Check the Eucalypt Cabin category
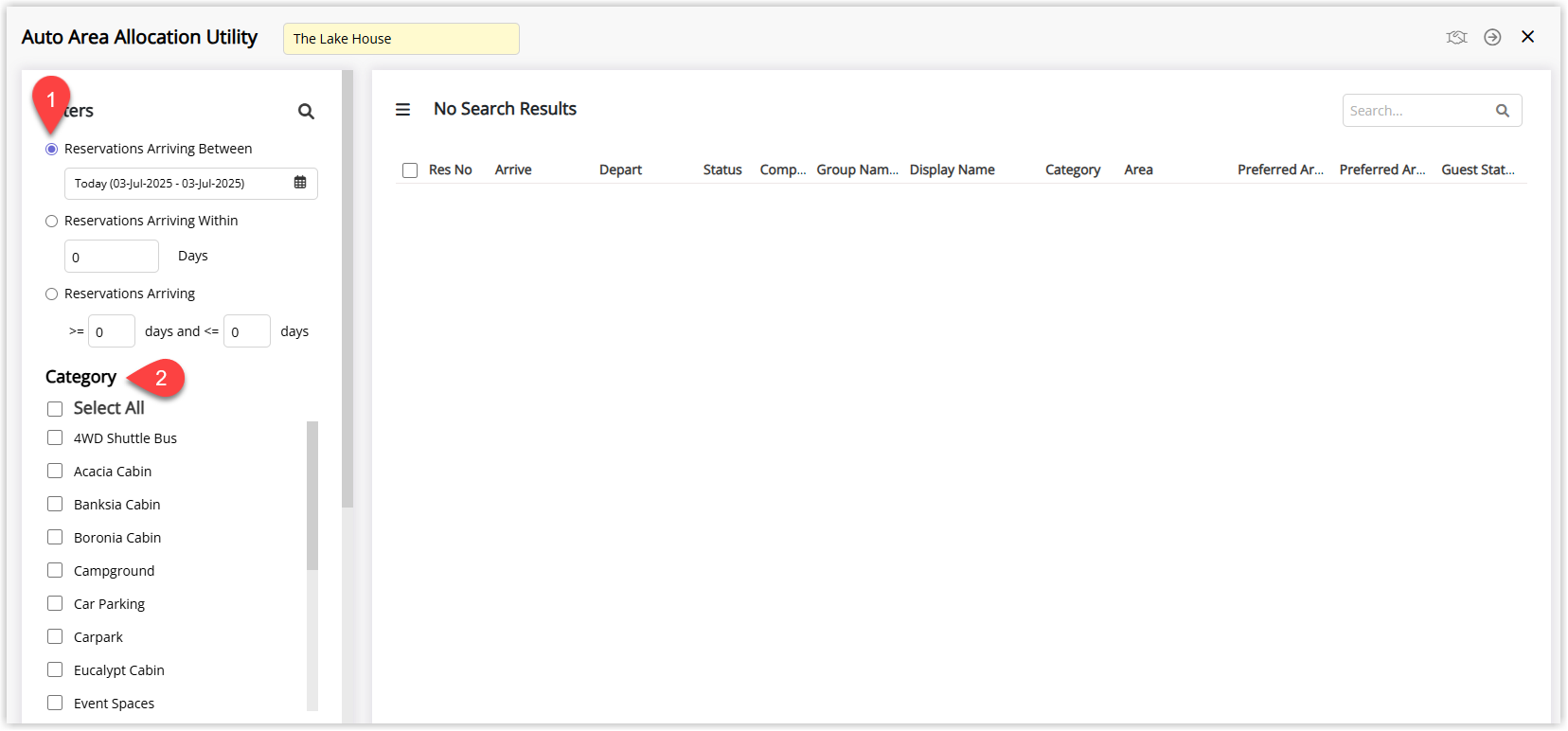Image resolution: width=1568 pixels, height=731 pixels. point(55,670)
